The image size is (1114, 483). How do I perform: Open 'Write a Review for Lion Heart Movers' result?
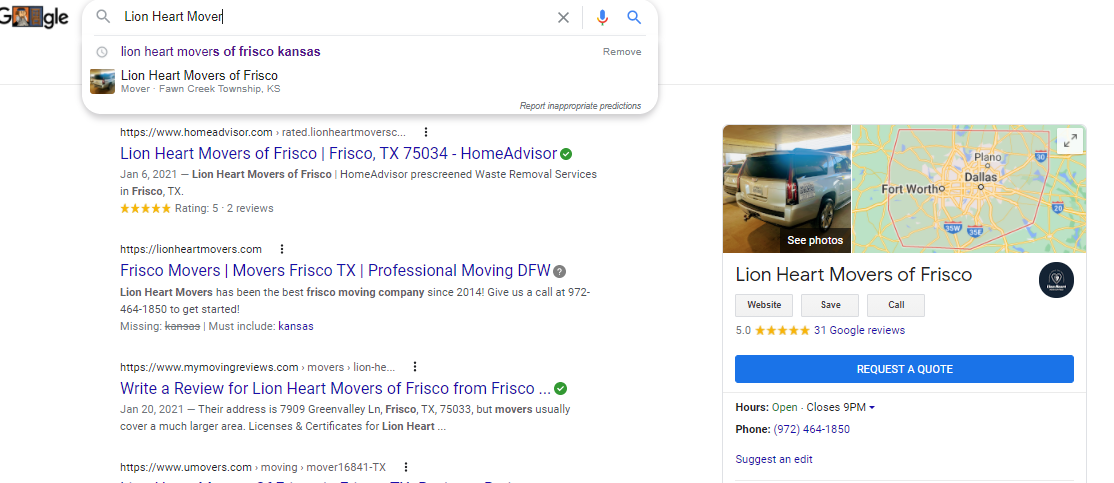pyautogui.click(x=335, y=389)
